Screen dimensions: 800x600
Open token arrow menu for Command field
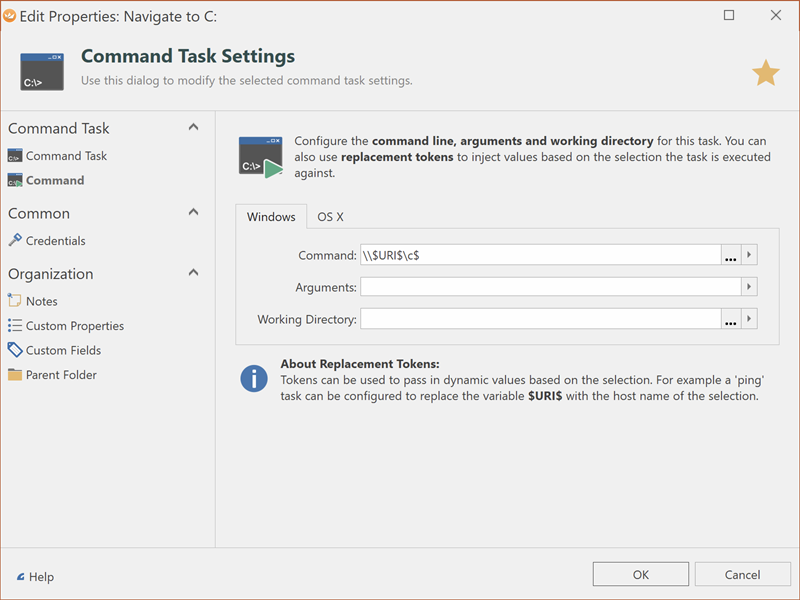click(x=749, y=256)
